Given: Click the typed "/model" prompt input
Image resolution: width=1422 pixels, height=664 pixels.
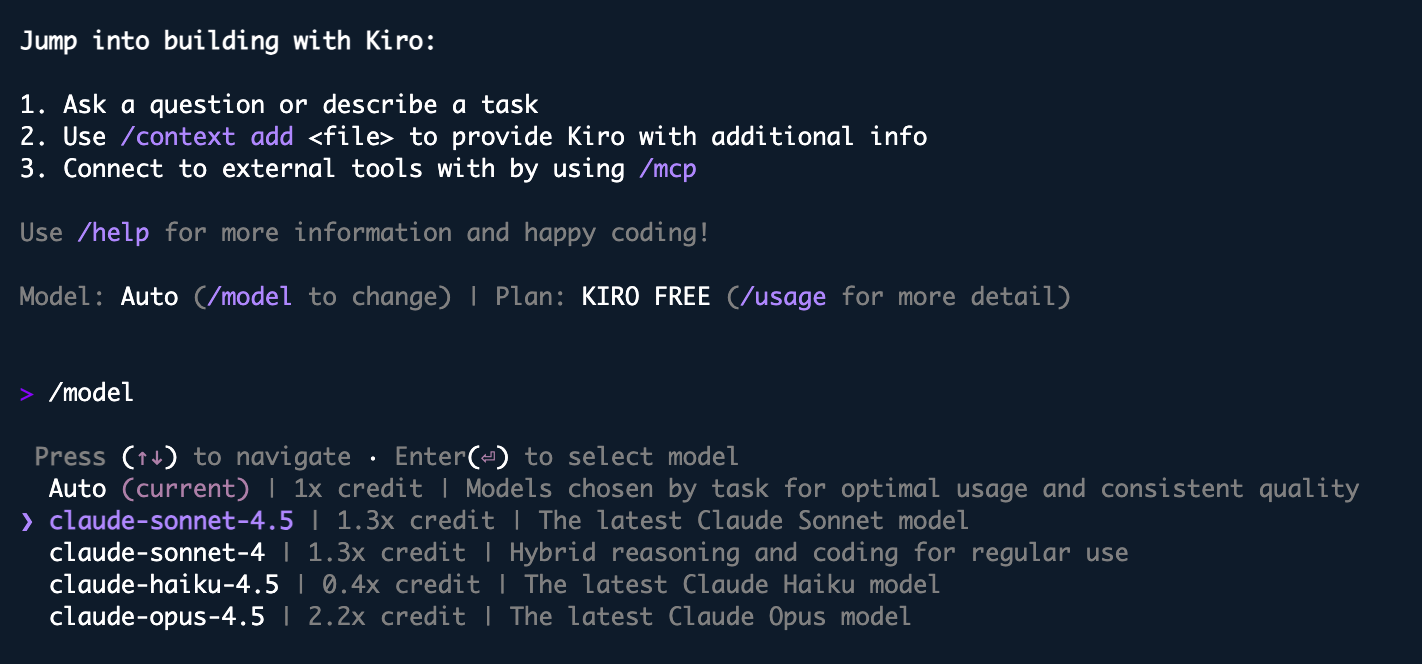Looking at the screenshot, I should click(x=91, y=393).
